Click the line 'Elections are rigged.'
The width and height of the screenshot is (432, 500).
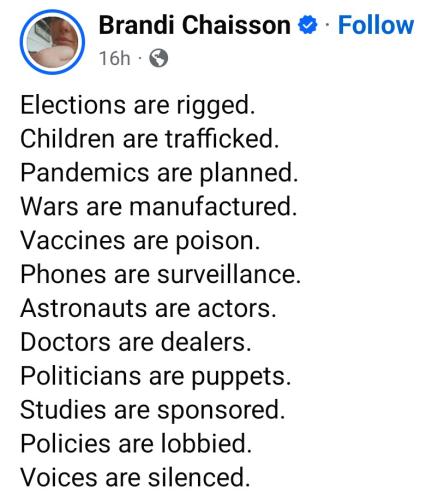pyautogui.click(x=138, y=106)
